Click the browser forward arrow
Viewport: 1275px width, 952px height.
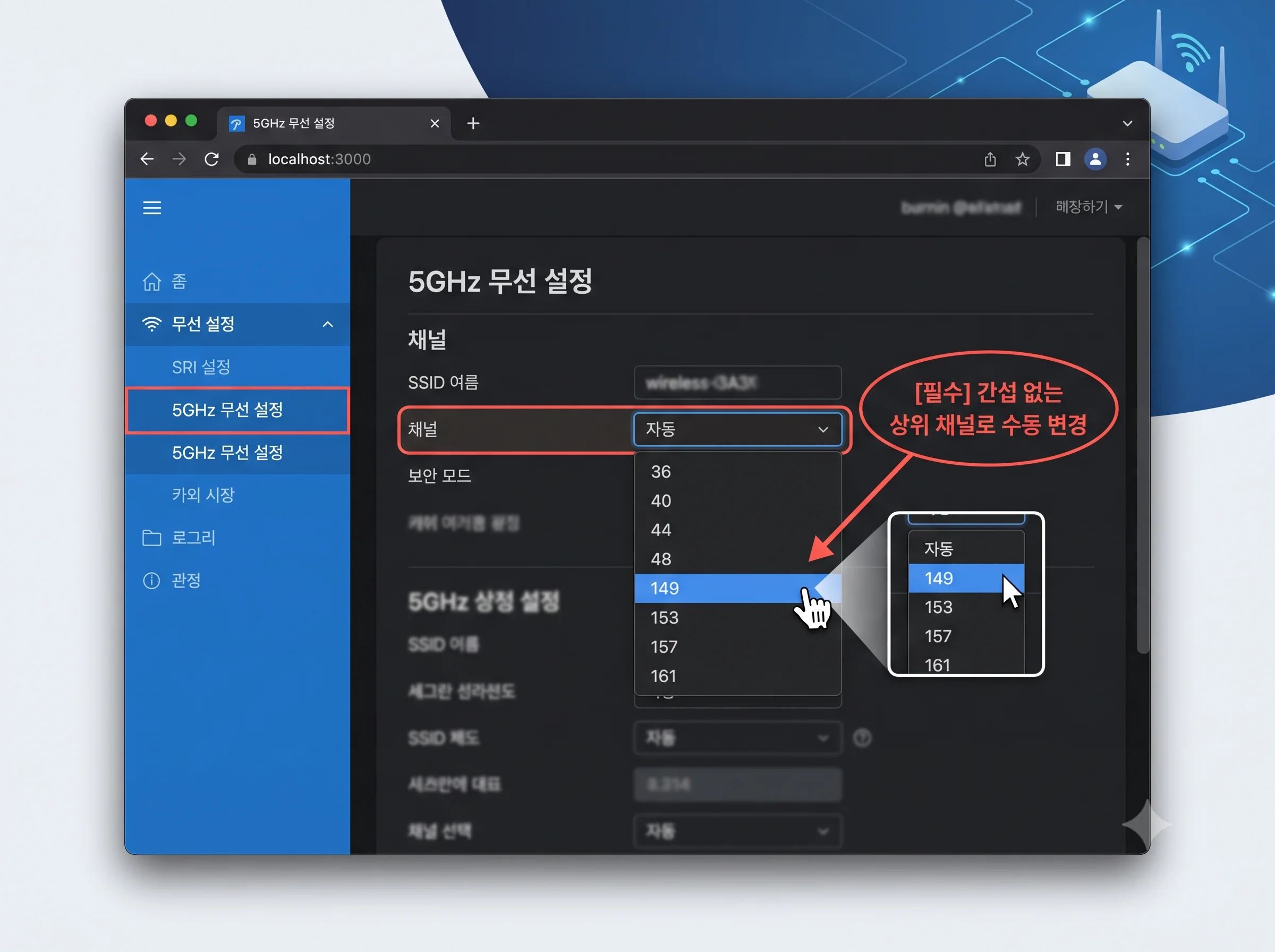pos(179,159)
